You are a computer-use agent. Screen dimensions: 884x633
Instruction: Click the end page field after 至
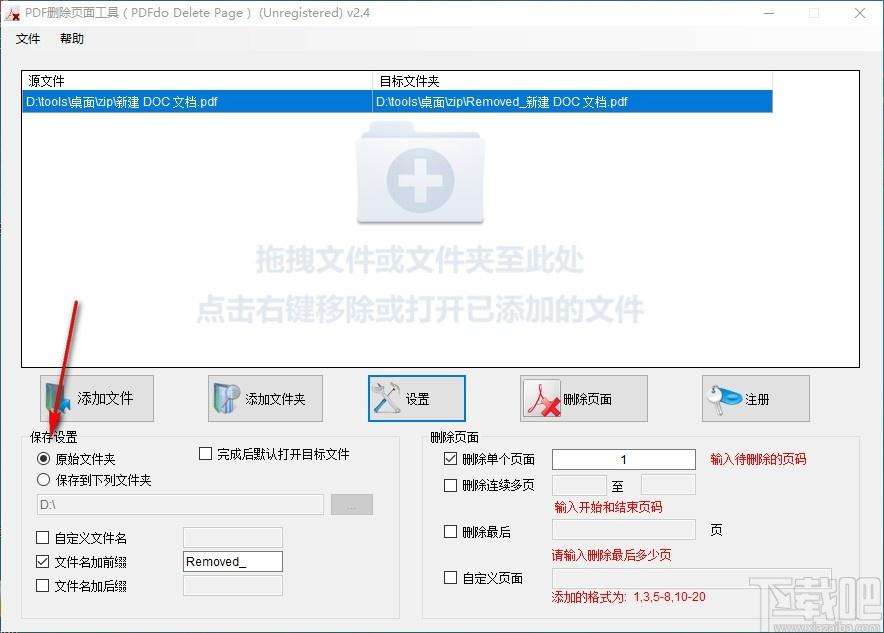(x=668, y=485)
